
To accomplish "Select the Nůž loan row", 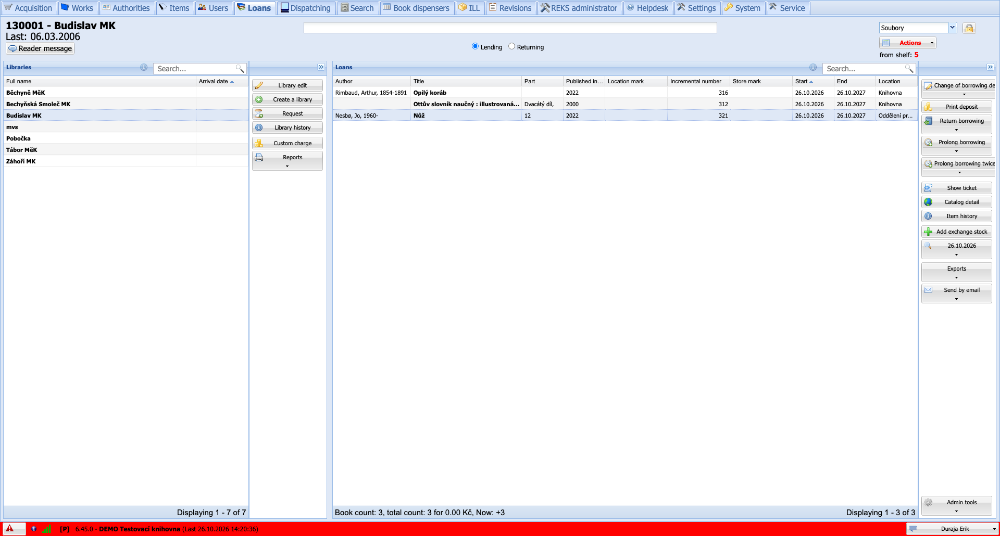I will tap(625, 115).
